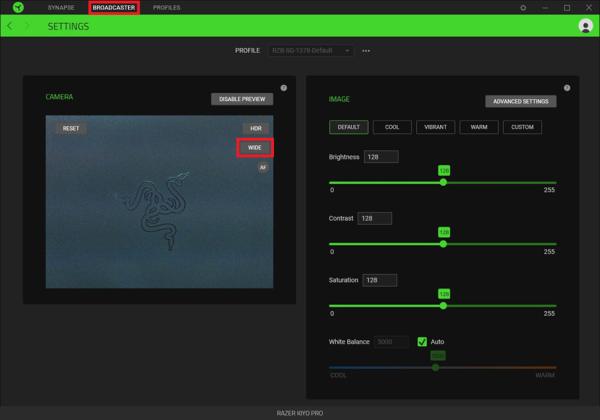The image size is (600, 420).
Task: Toggle the Auto white balance checkbox
Action: point(422,342)
